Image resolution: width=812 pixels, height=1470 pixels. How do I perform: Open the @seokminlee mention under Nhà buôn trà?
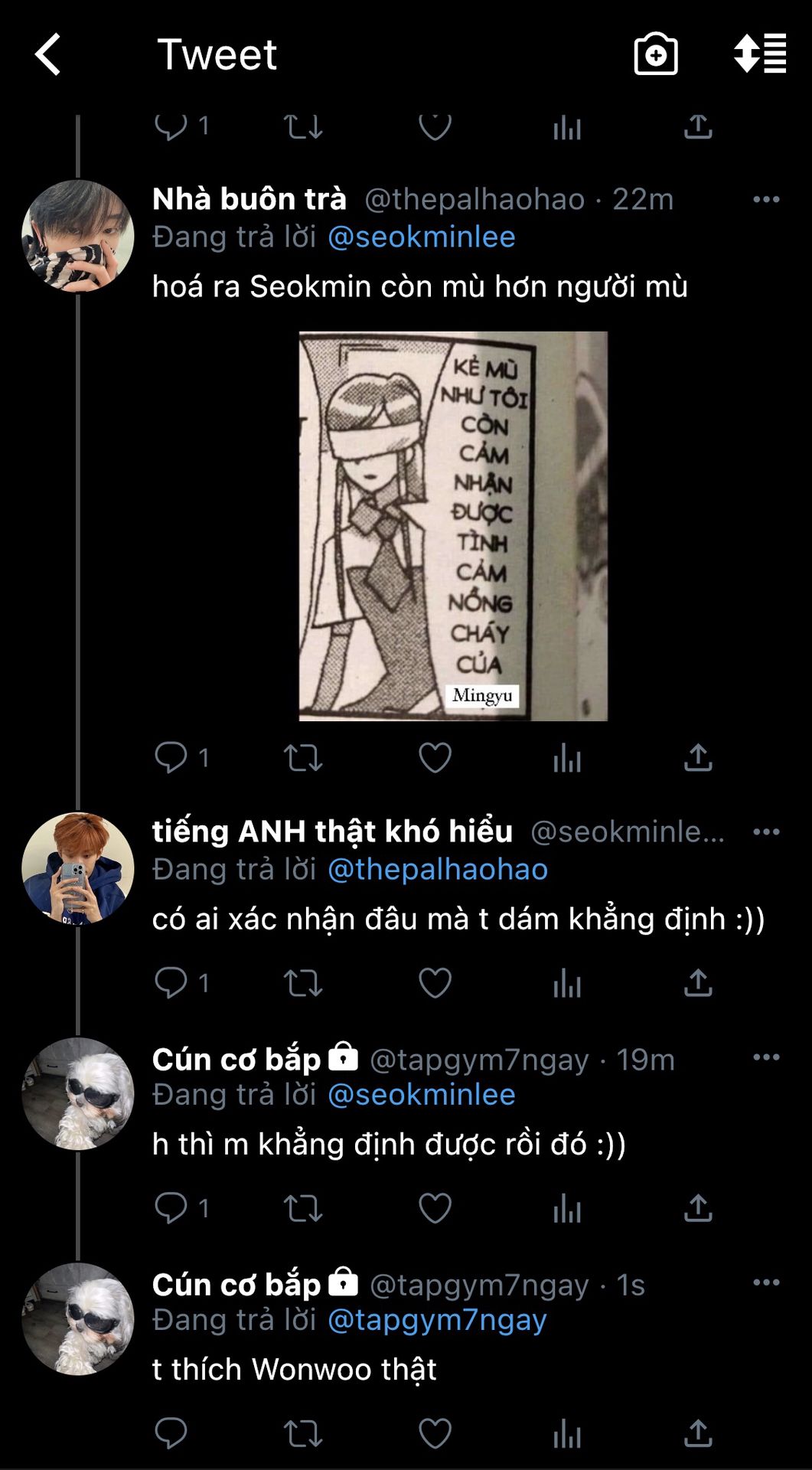coord(422,237)
